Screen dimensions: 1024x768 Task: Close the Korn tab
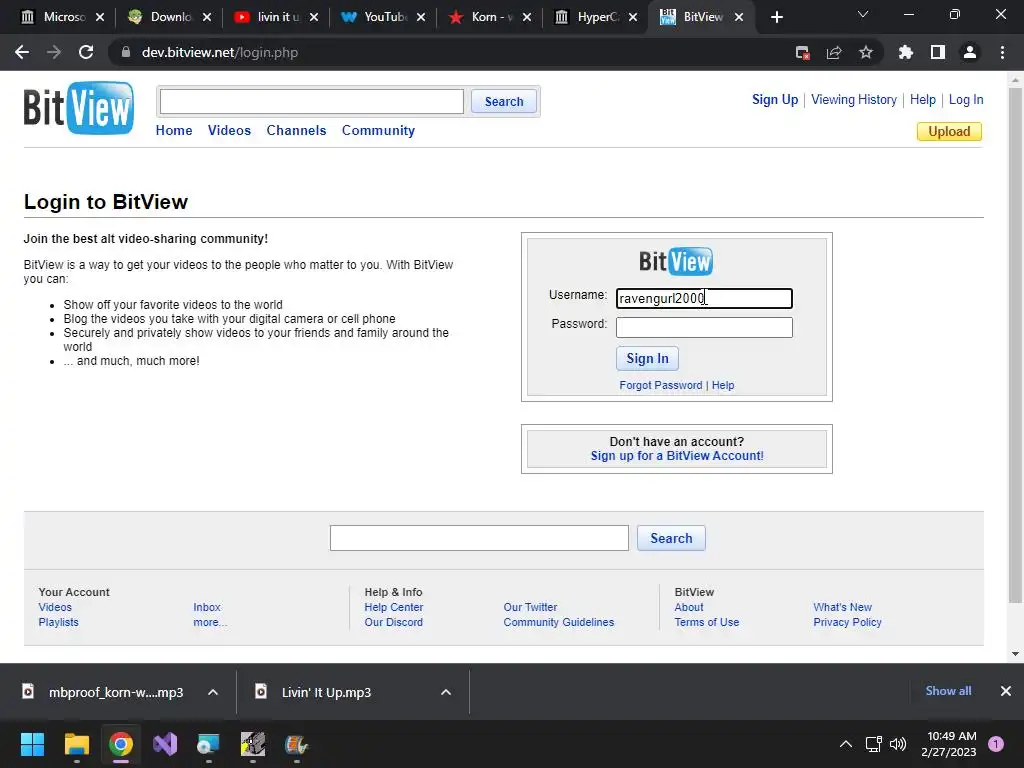click(527, 17)
